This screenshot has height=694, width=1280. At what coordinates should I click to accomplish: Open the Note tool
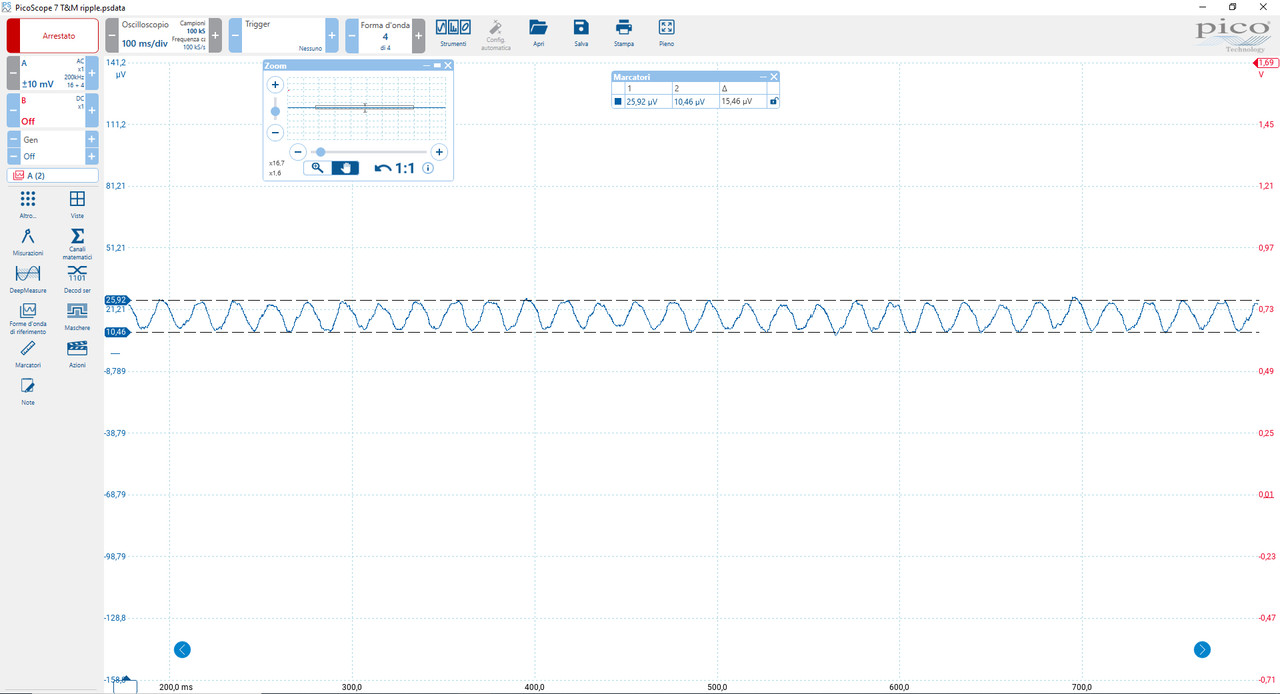coord(28,392)
